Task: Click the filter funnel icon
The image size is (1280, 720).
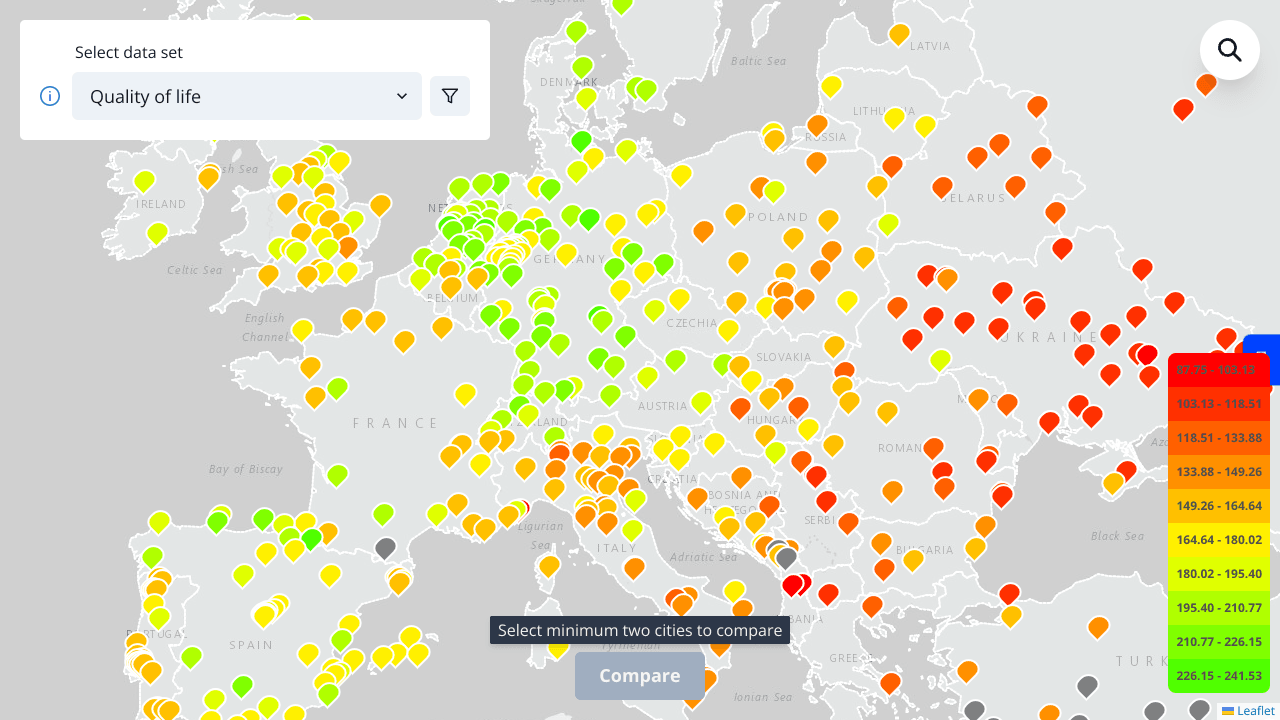Action: [x=450, y=96]
